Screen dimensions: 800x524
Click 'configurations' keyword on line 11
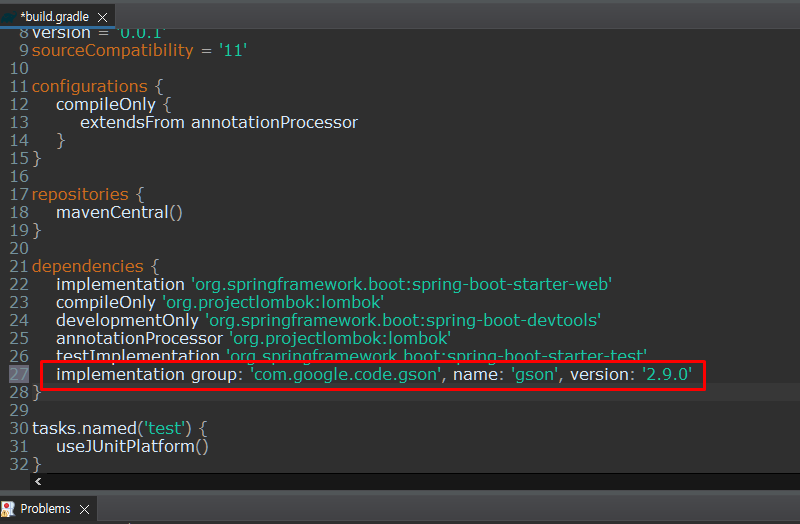[x=90, y=86]
